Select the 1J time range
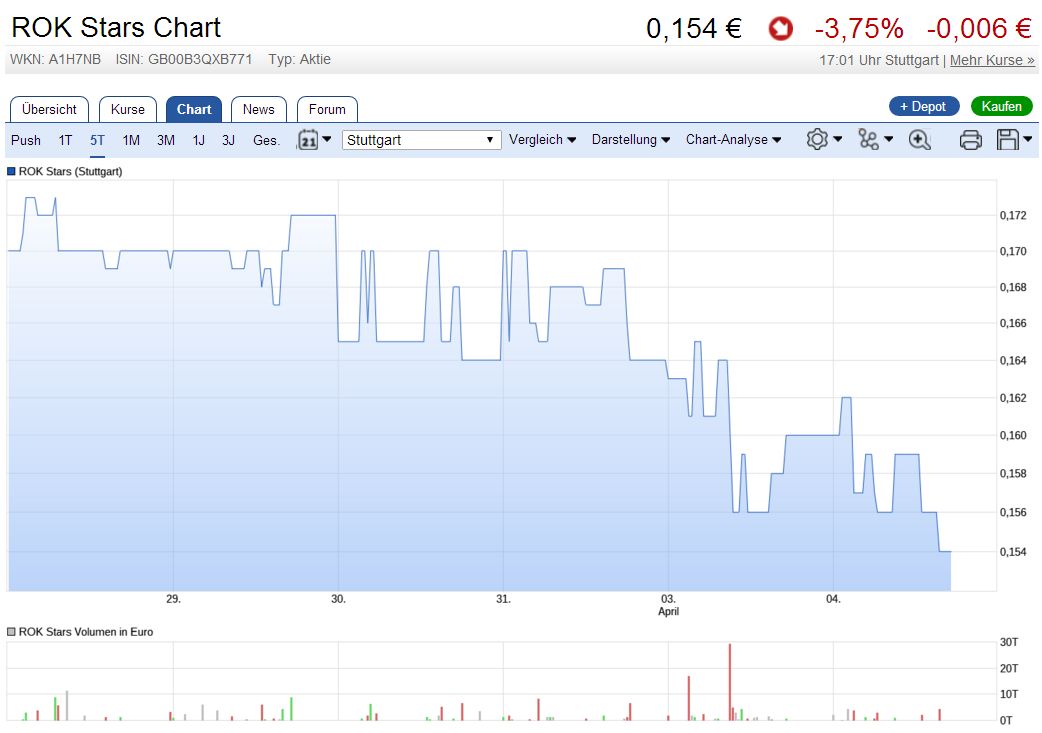1042x733 pixels. click(x=198, y=140)
